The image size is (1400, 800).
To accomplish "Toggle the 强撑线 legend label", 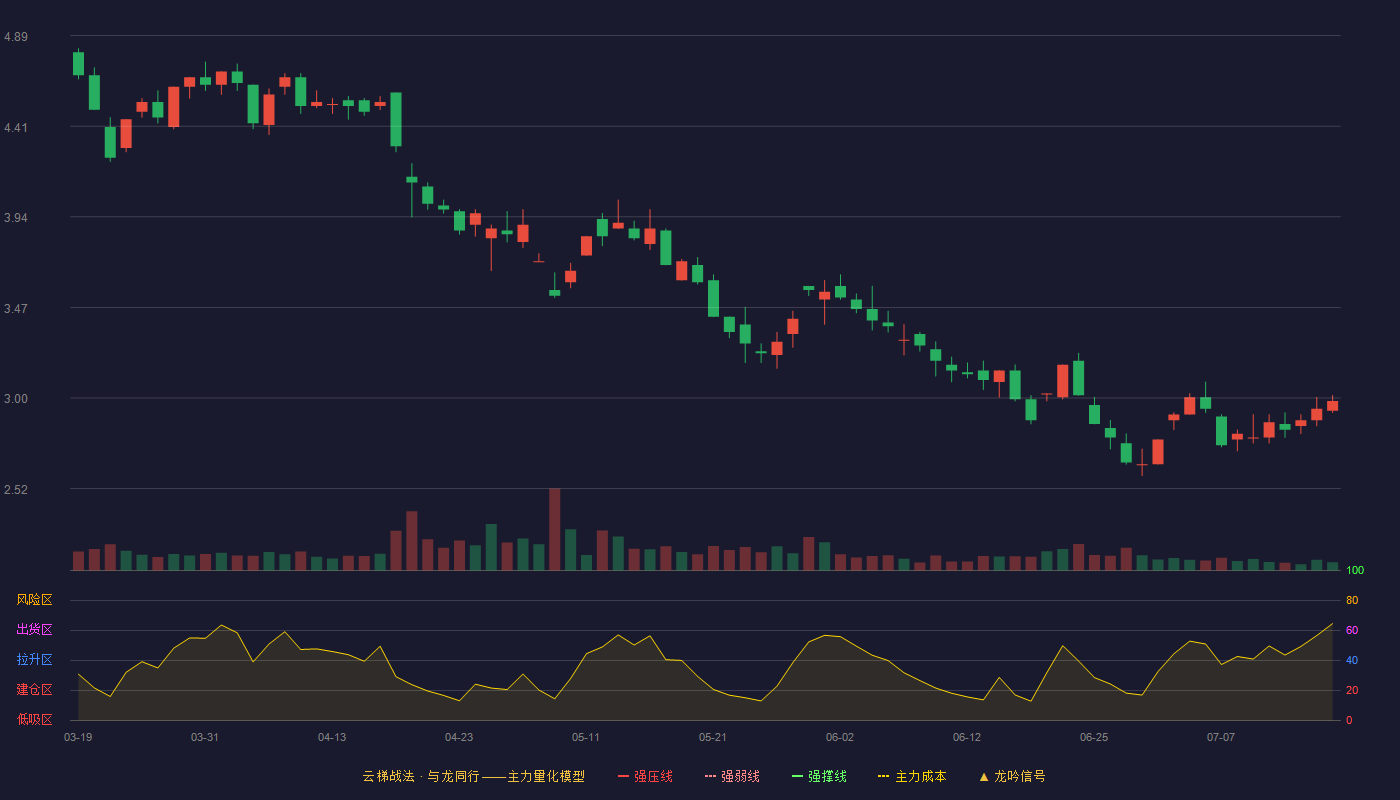I will click(827, 776).
